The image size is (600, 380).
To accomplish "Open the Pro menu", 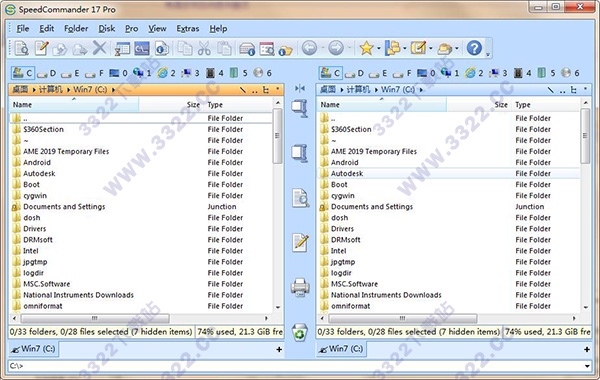I will point(131,29).
